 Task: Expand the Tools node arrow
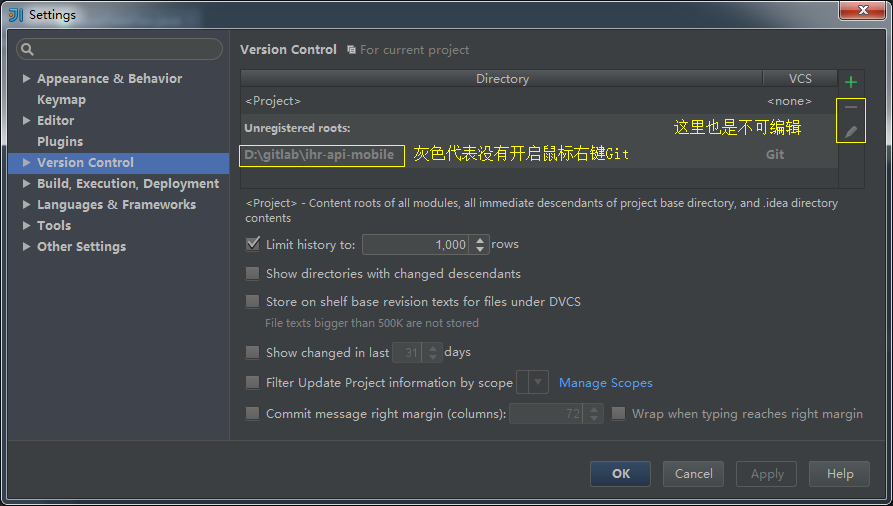click(26, 226)
